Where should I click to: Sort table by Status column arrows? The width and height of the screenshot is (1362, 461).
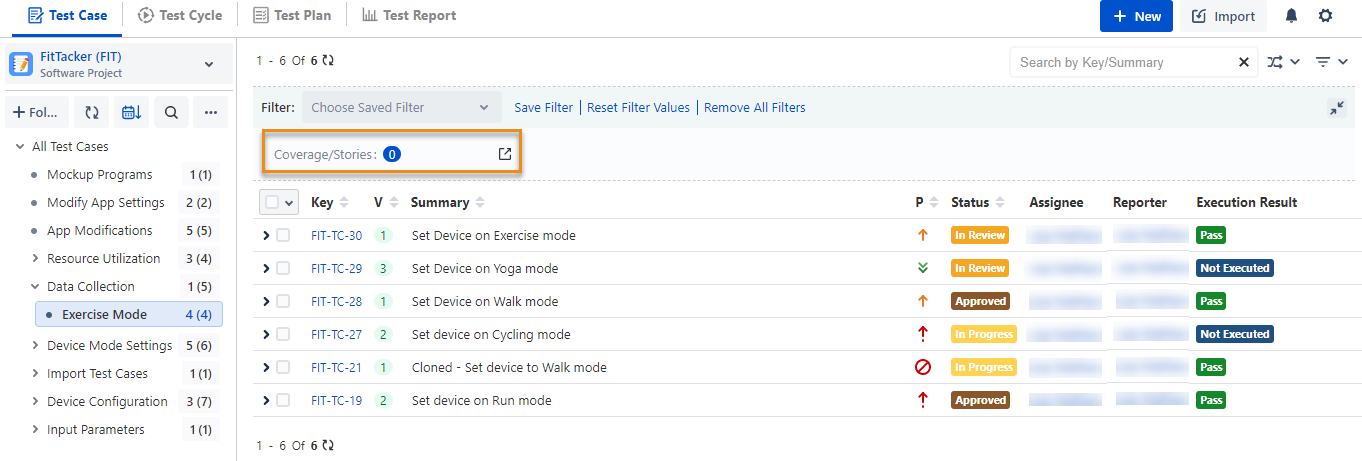pos(1000,202)
